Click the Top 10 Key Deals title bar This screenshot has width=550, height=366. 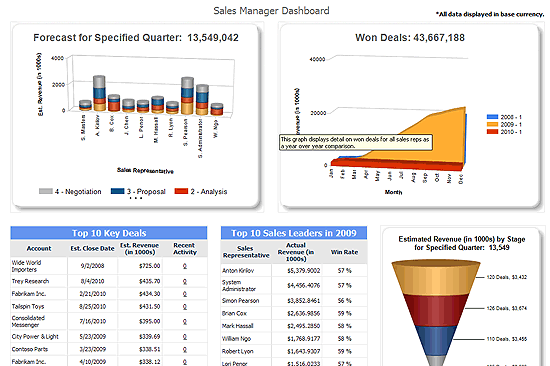pos(109,233)
